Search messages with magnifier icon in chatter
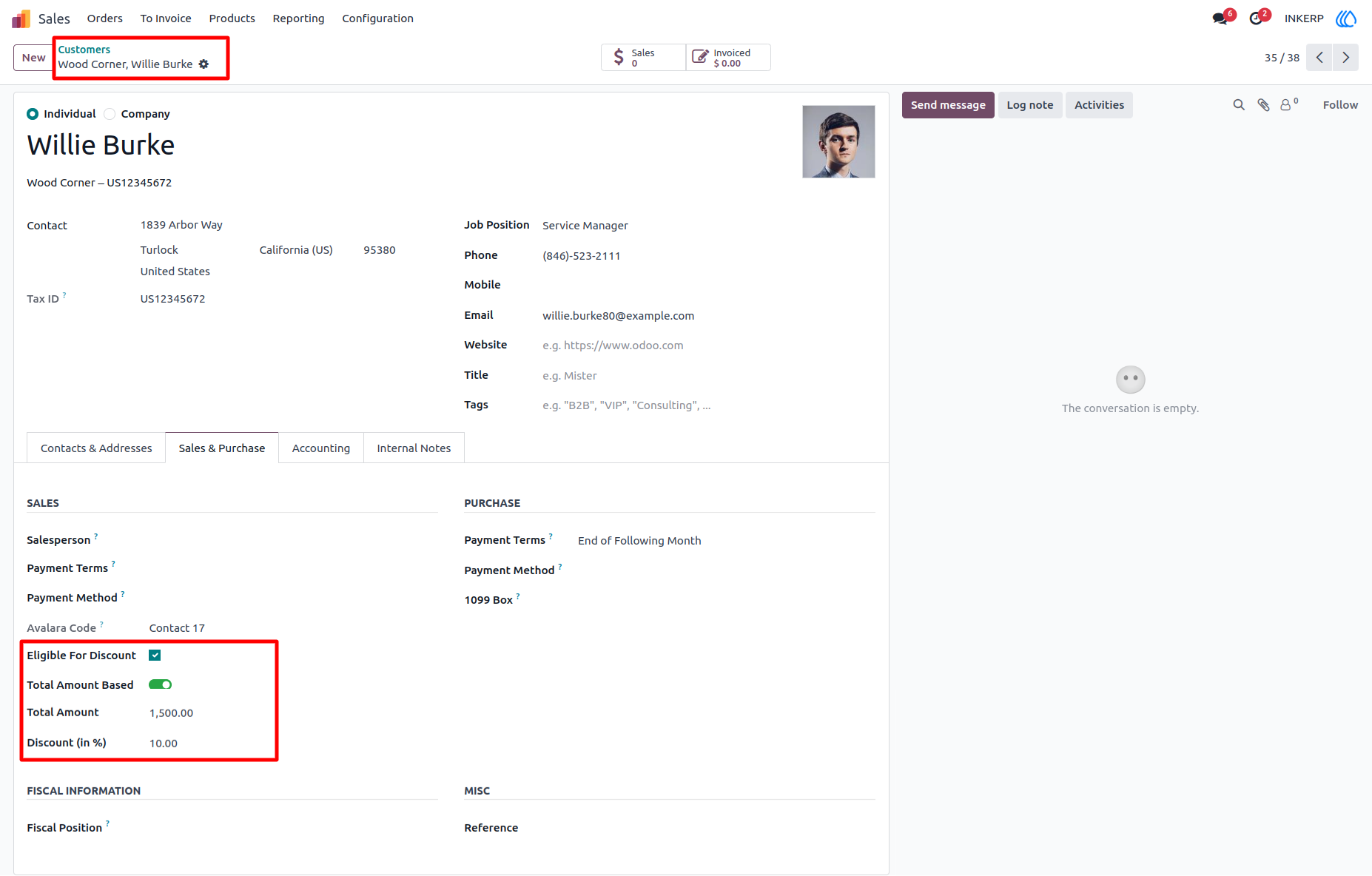Image resolution: width=1372 pixels, height=876 pixels. pyautogui.click(x=1239, y=105)
